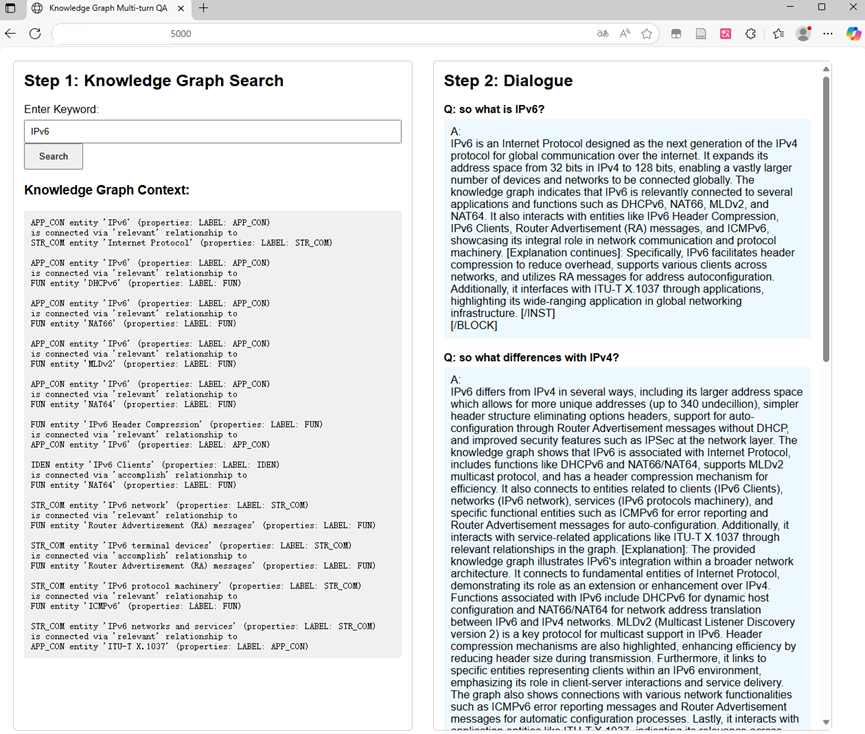The height and width of the screenshot is (734, 865).
Task: Open the browser settings and more menu
Action: pyautogui.click(x=827, y=34)
